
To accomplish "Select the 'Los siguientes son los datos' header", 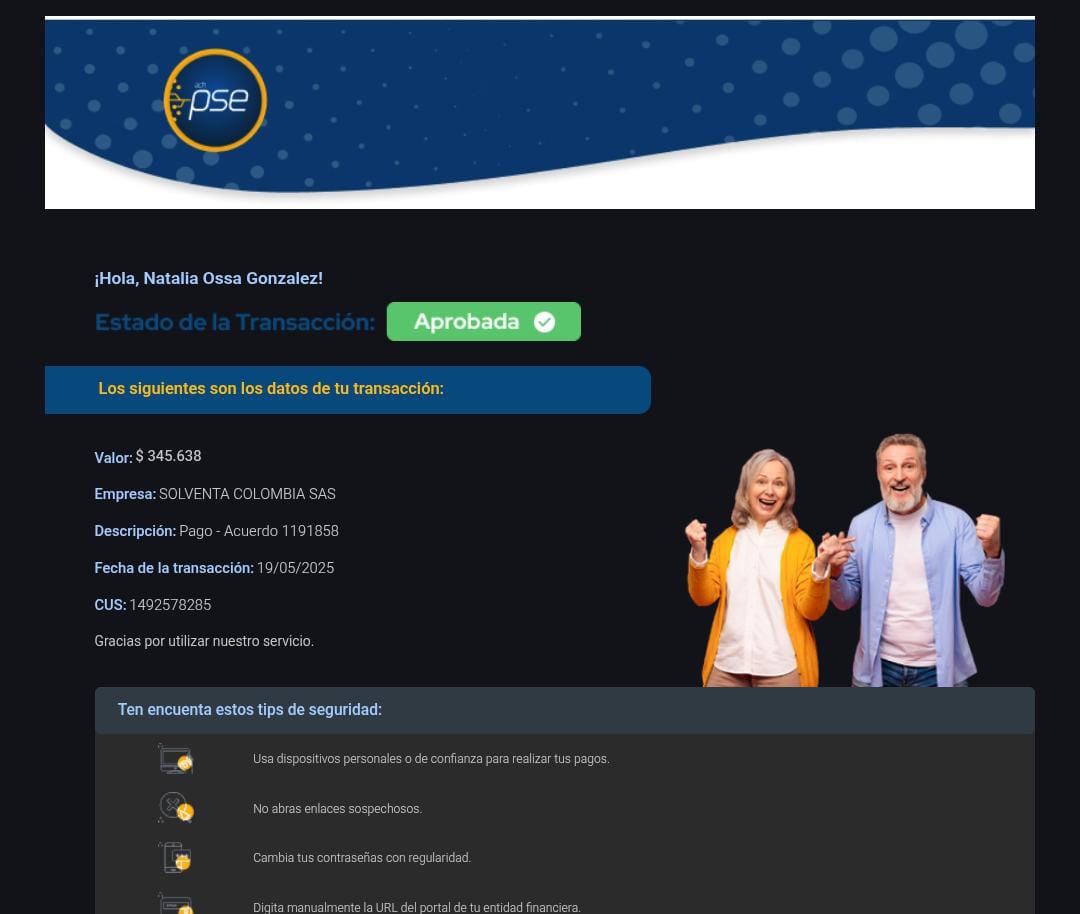I will tap(271, 389).
